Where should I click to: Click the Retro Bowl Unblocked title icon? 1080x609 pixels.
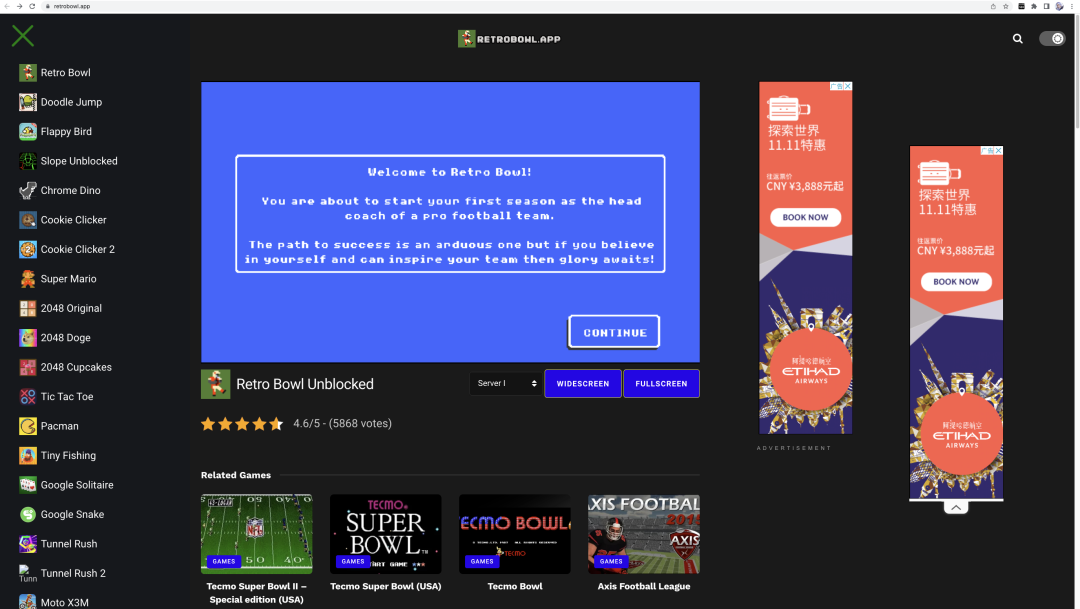216,384
